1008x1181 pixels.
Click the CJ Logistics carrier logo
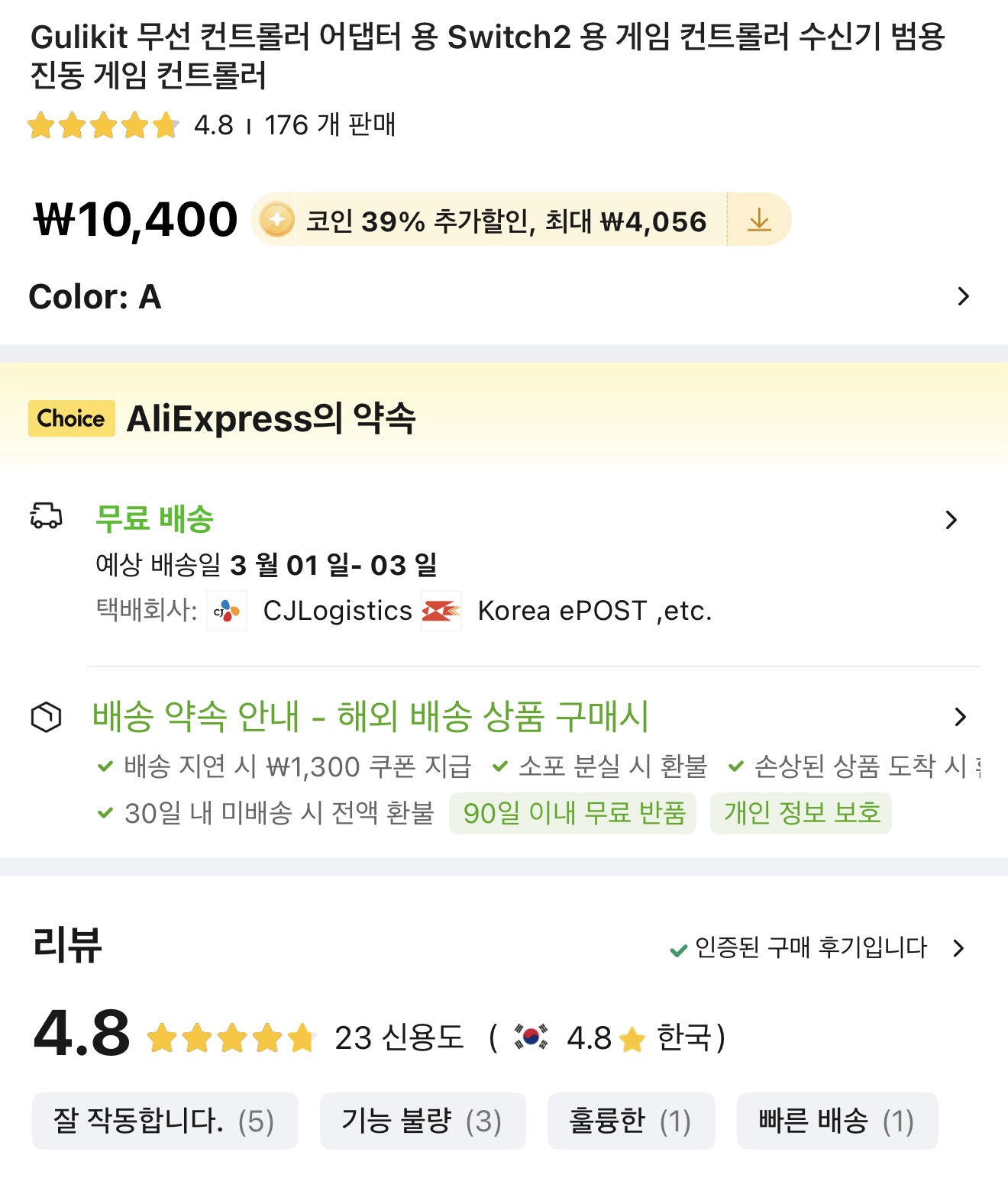[227, 611]
